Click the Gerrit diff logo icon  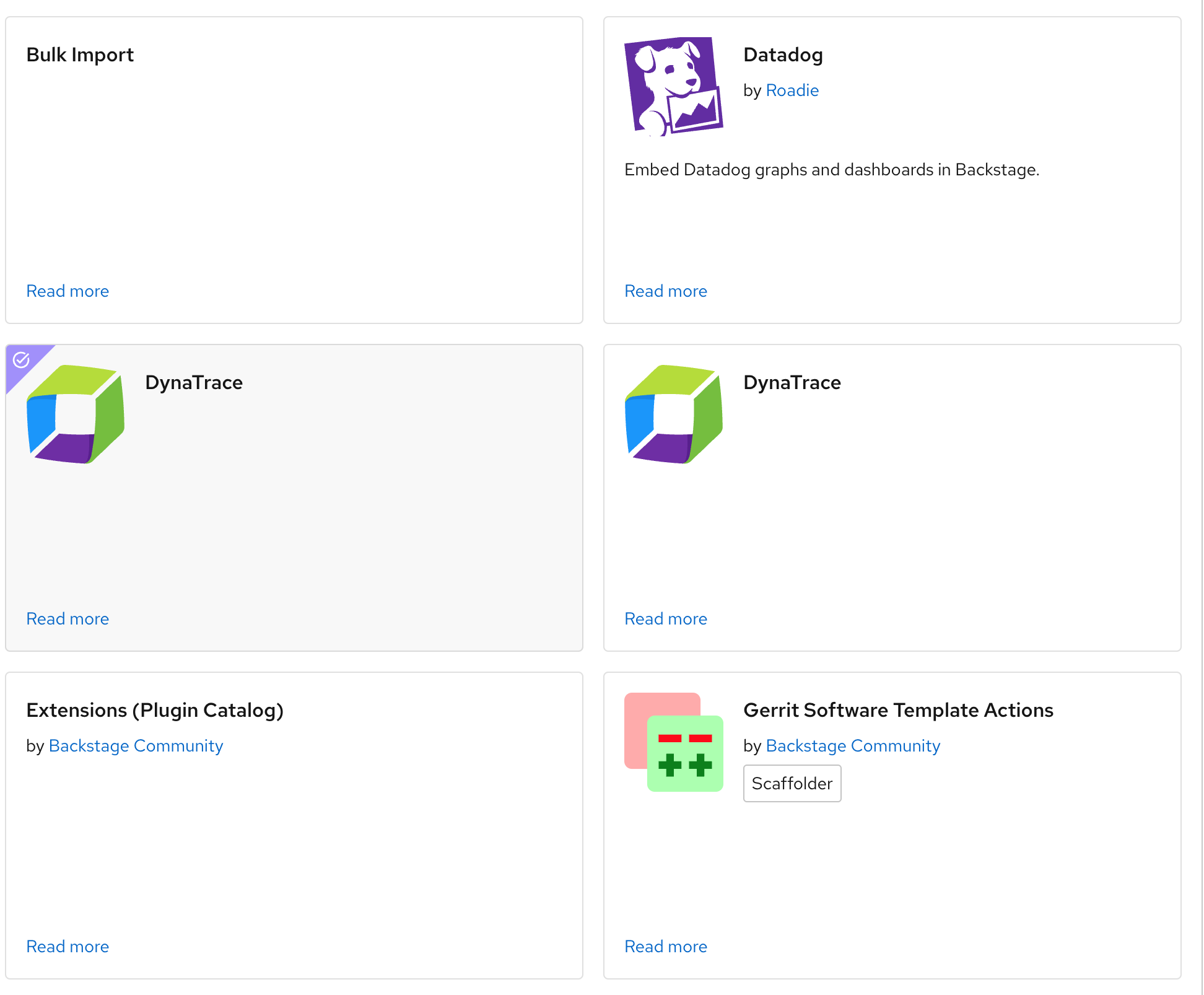tap(673, 742)
